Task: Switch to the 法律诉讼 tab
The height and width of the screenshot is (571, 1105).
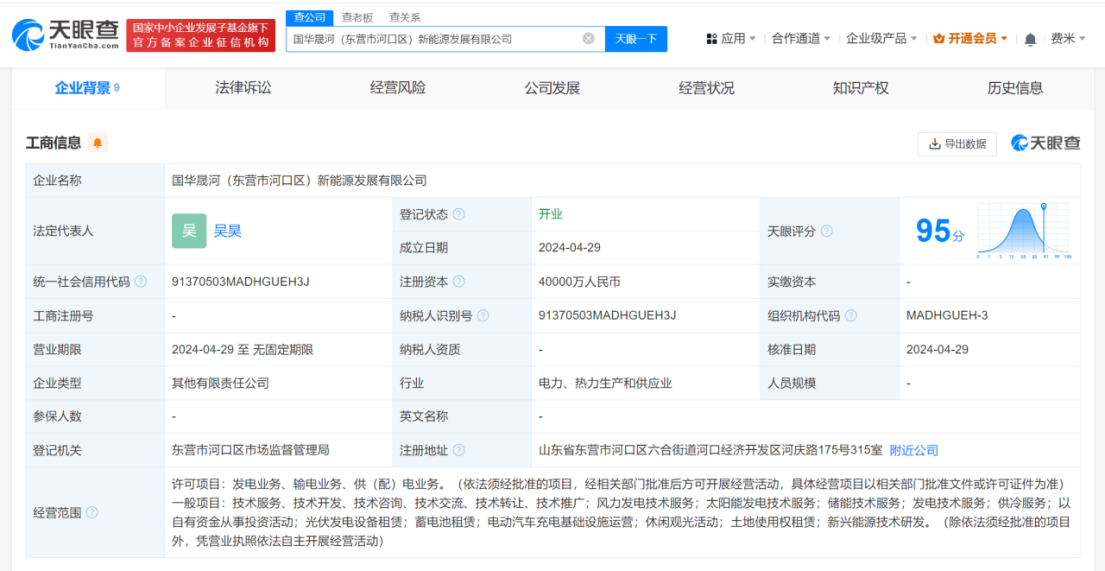Action: tap(243, 88)
